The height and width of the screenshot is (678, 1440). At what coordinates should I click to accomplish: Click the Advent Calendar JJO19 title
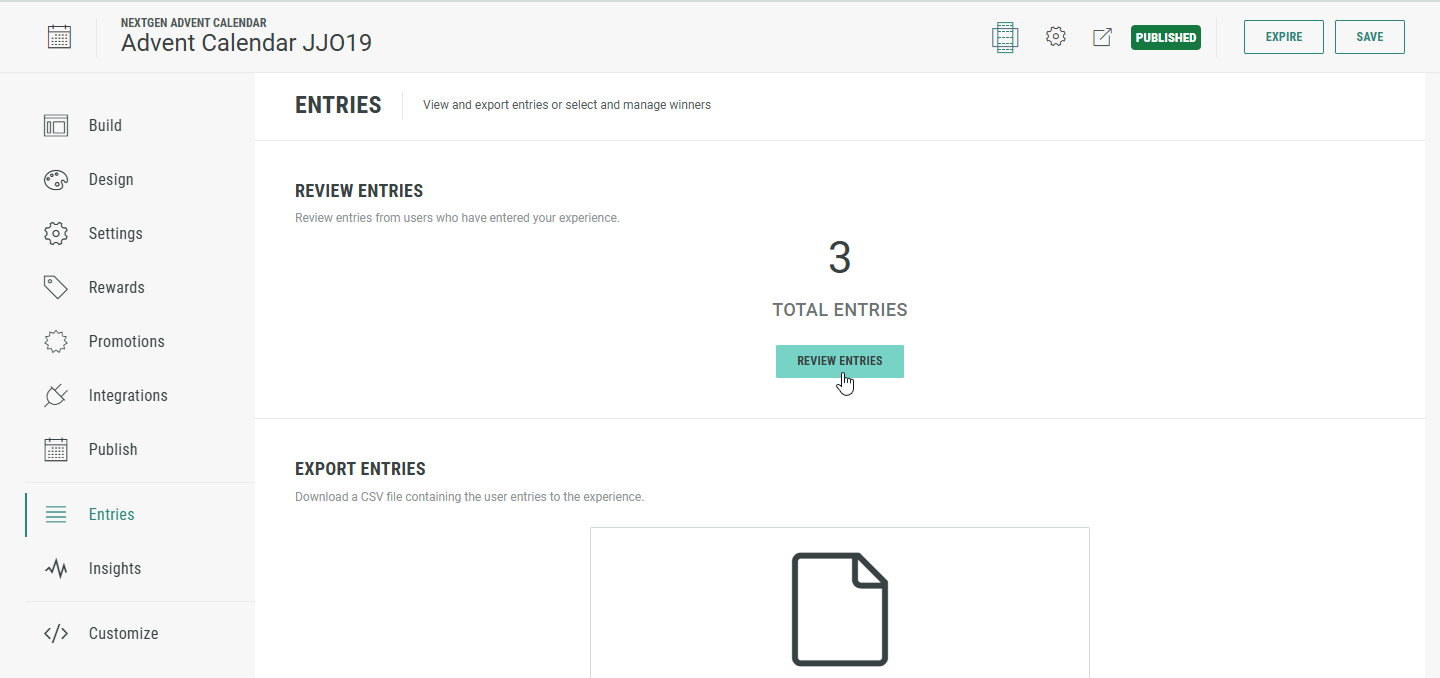click(x=246, y=43)
